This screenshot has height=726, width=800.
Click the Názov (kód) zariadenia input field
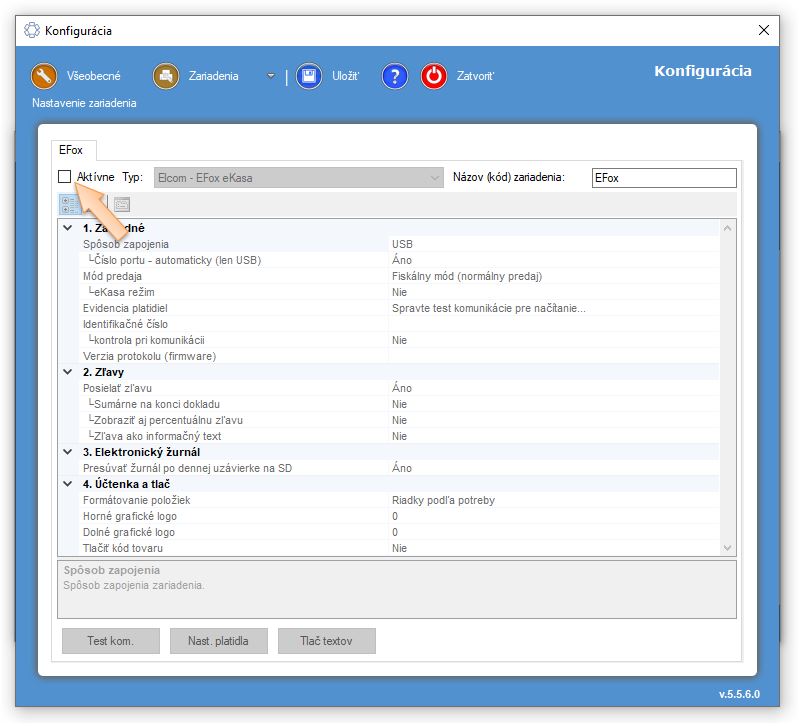(663, 177)
